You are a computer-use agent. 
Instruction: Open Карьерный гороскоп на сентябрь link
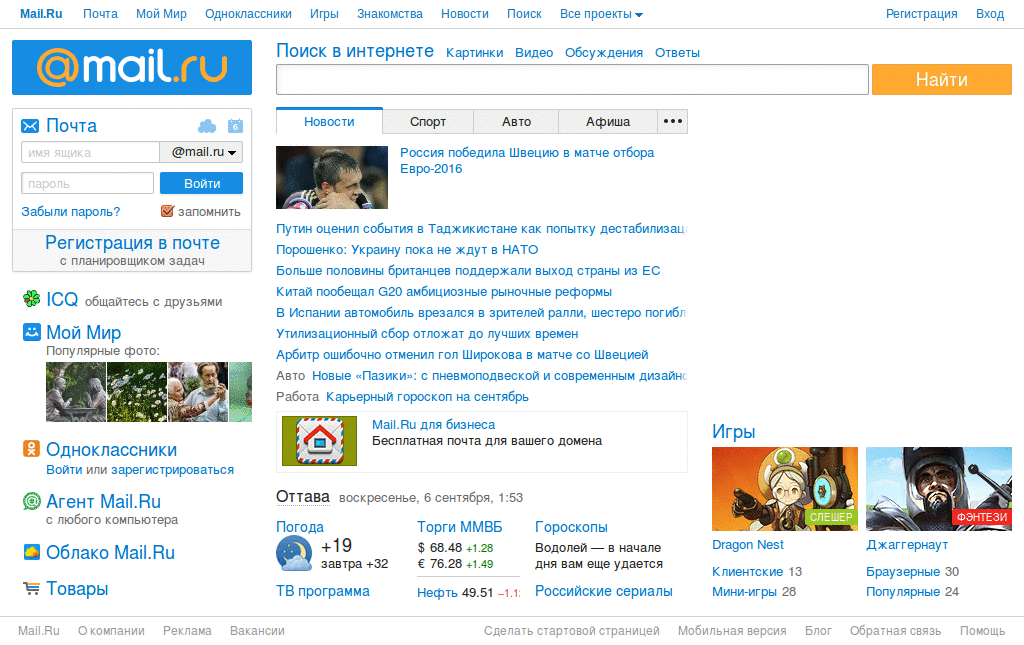coord(427,396)
